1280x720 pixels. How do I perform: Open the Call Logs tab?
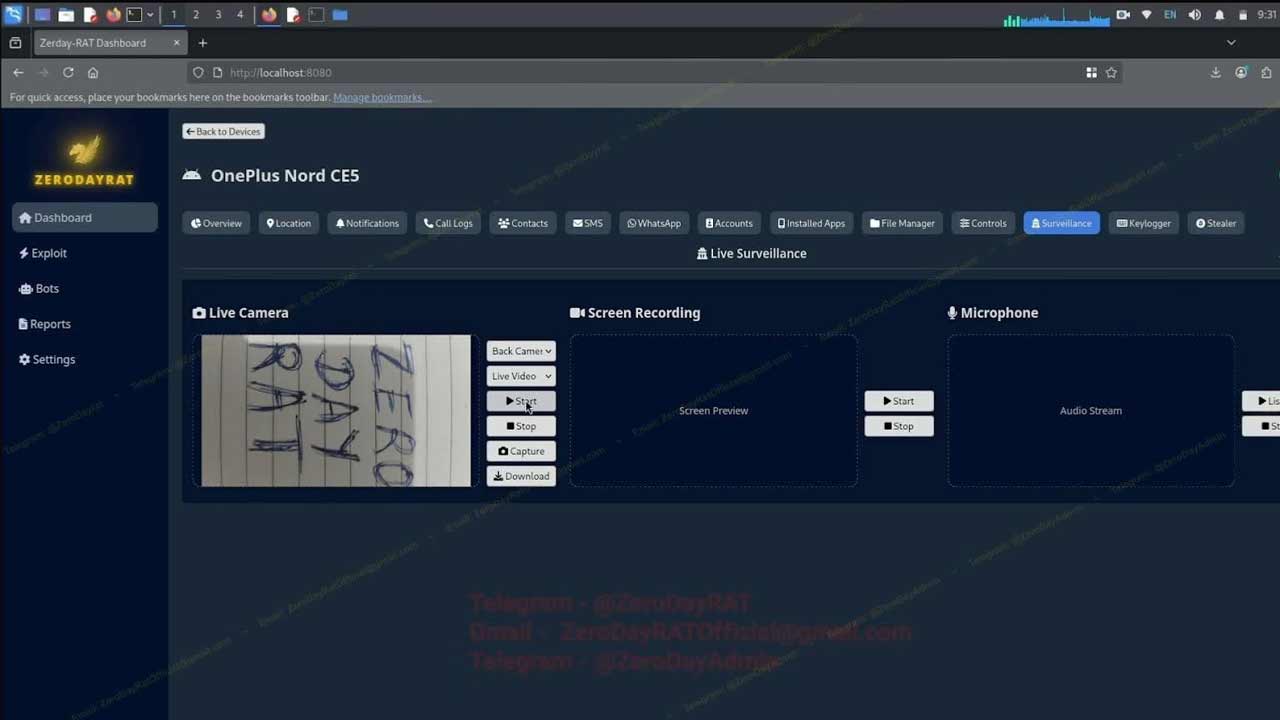click(x=448, y=223)
